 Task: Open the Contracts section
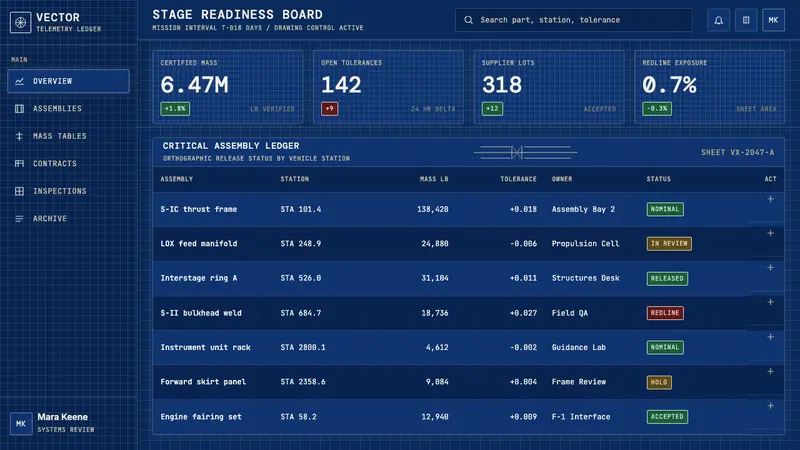pyautogui.click(x=68, y=164)
